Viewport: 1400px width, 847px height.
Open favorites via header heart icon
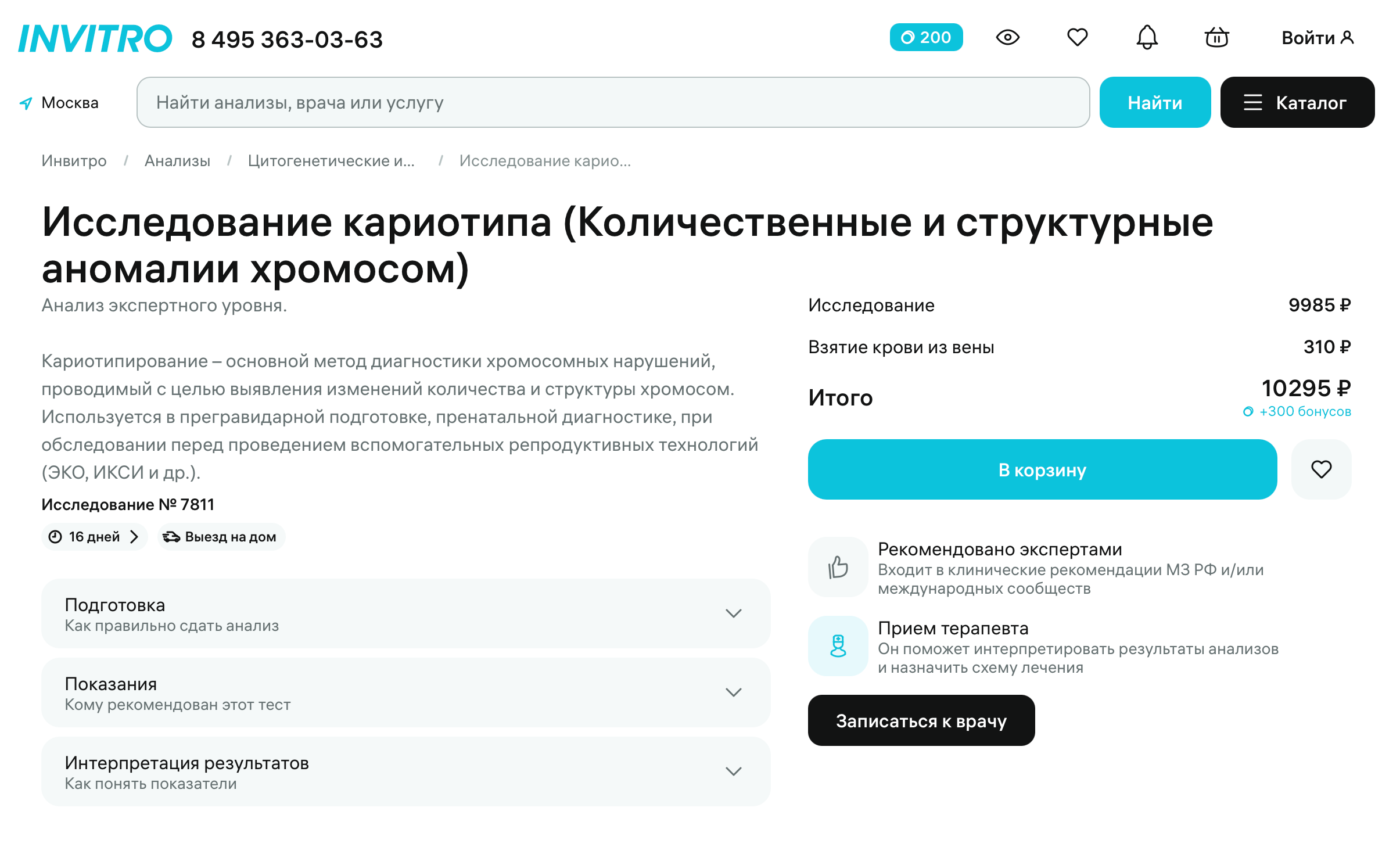1077,37
